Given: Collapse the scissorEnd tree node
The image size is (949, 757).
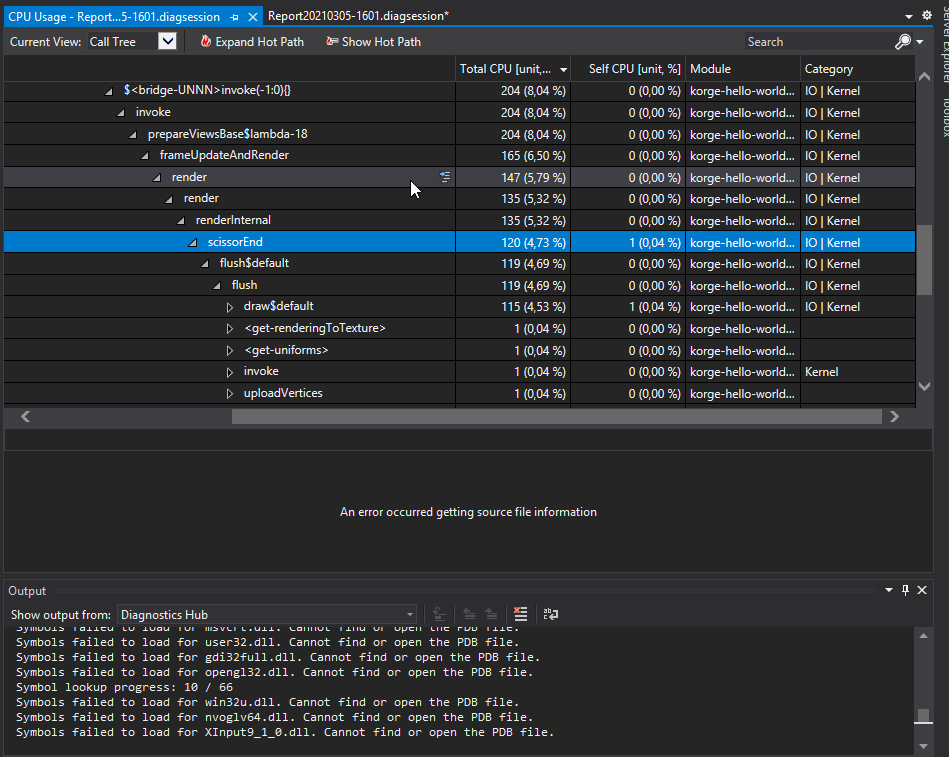Looking at the screenshot, I should [x=193, y=243].
